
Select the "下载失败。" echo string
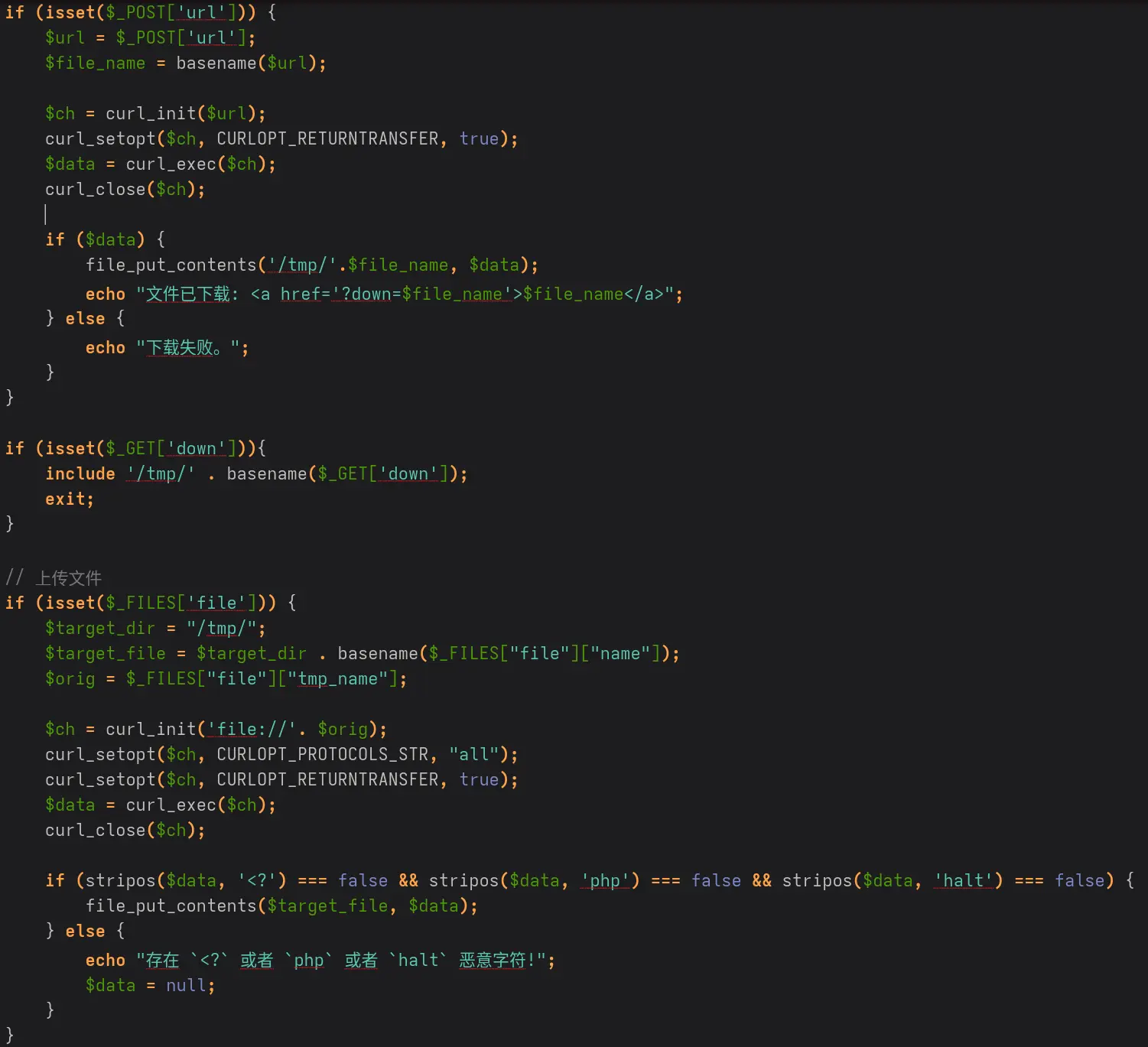[x=192, y=348]
